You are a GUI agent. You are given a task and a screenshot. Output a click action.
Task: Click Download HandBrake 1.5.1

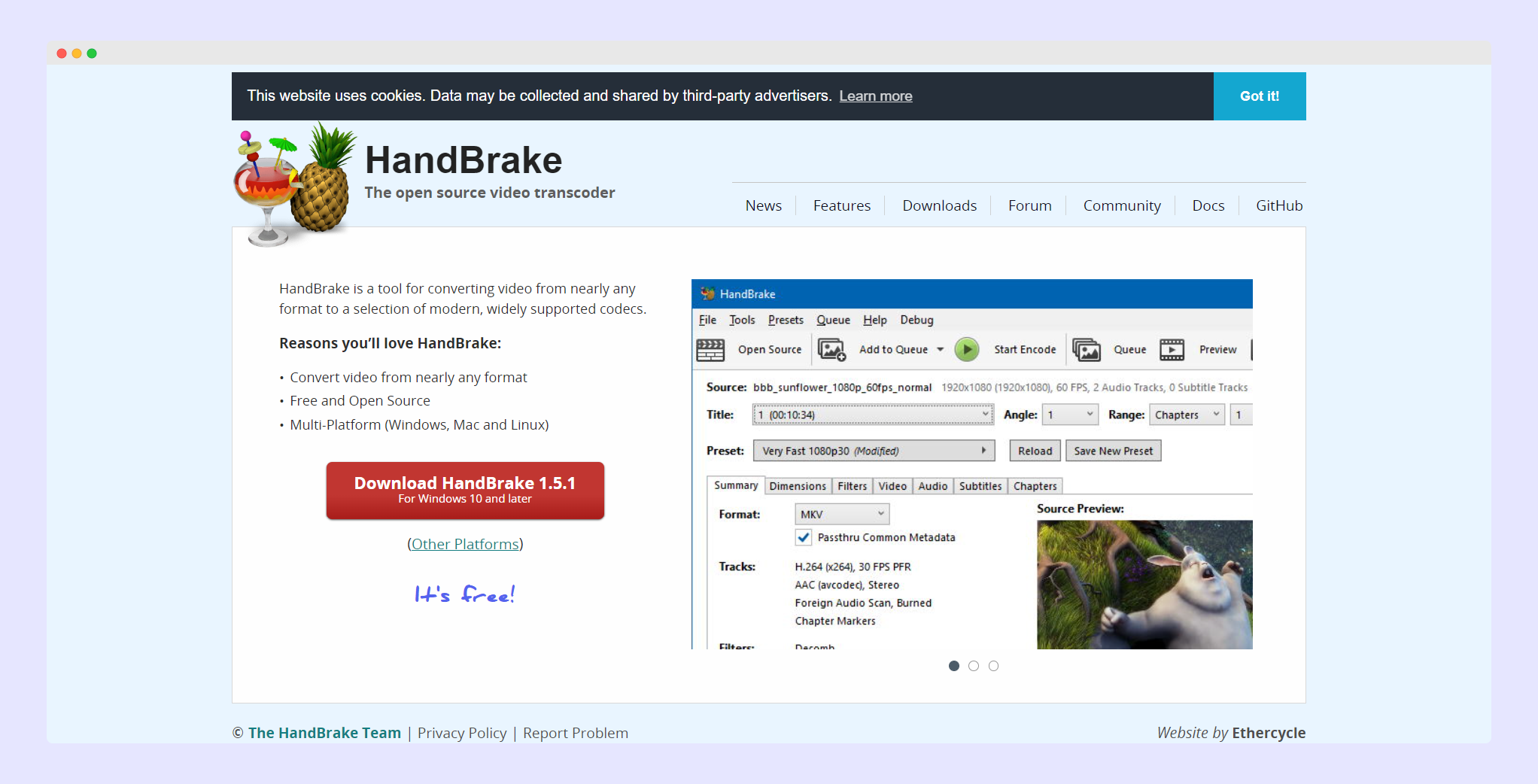[x=464, y=491]
